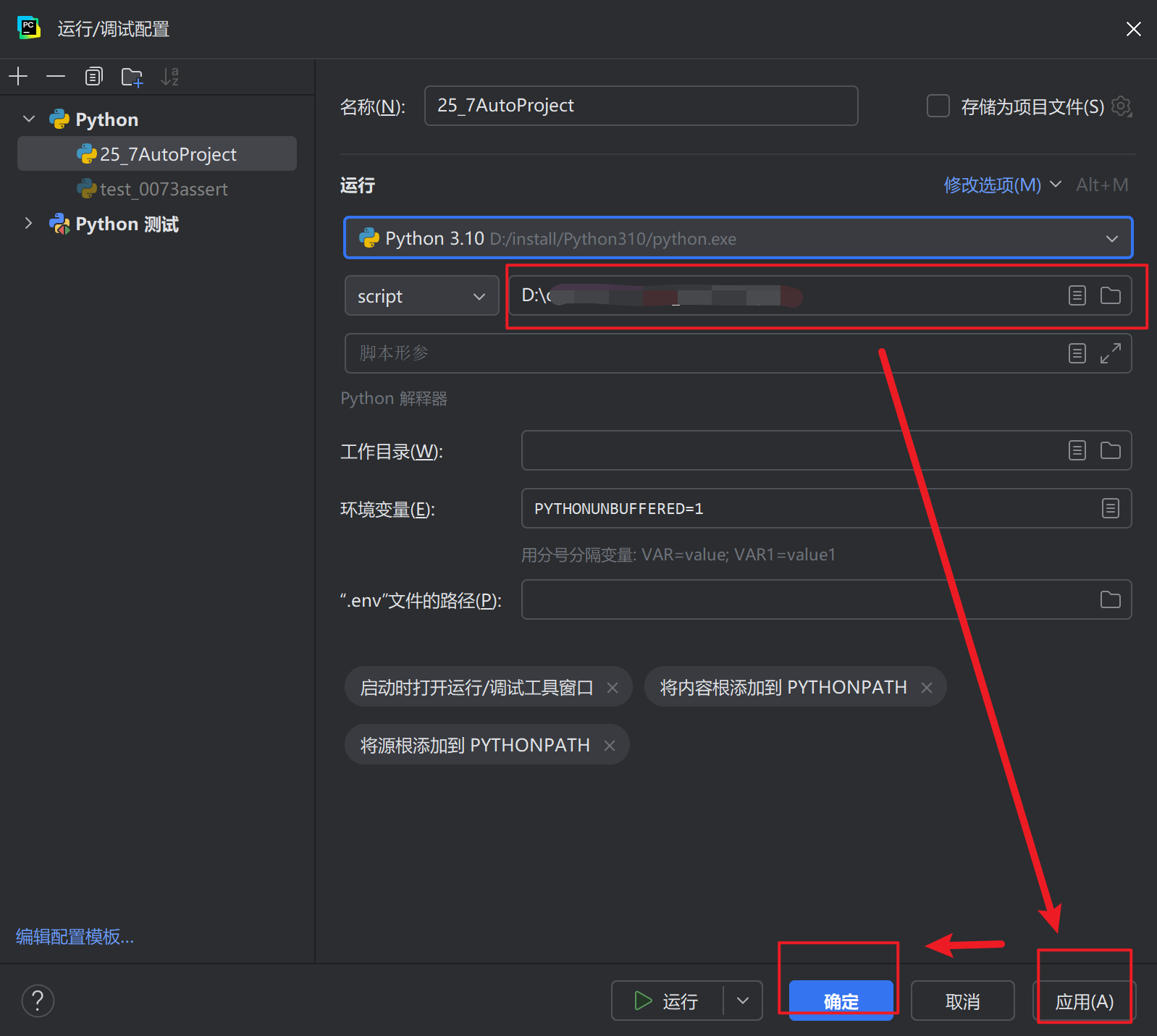Click the 取消 button
Screen dimensions: 1157x1036
click(963, 1001)
